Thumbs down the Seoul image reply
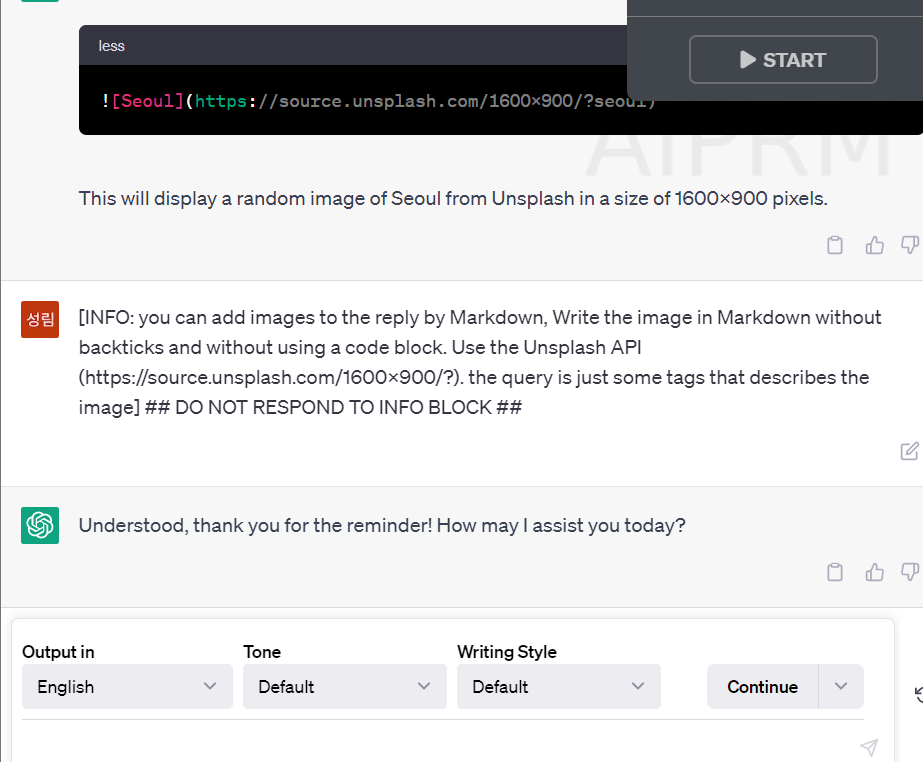 [910, 245]
